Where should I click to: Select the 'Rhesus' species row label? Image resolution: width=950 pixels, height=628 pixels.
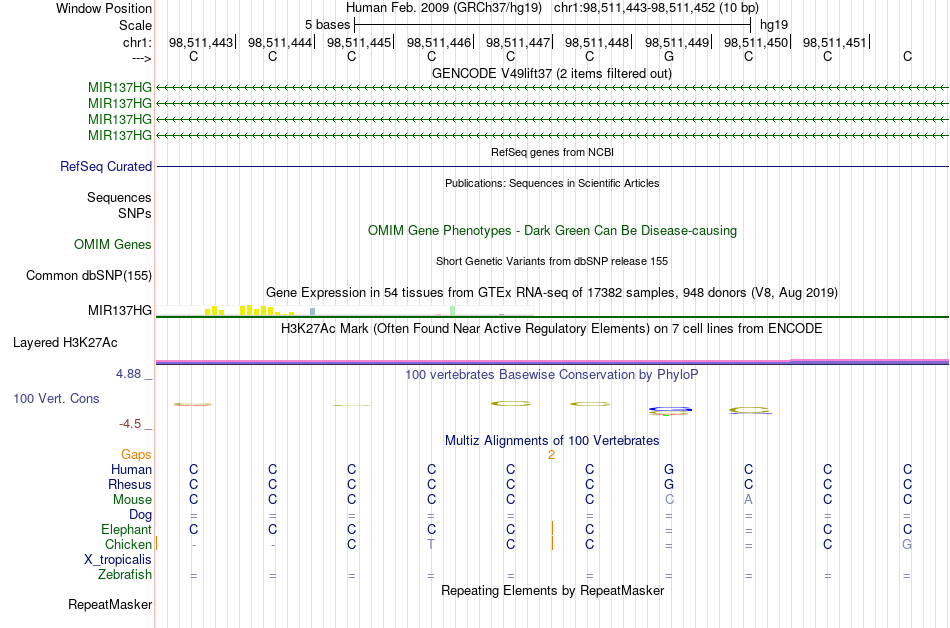(x=130, y=484)
